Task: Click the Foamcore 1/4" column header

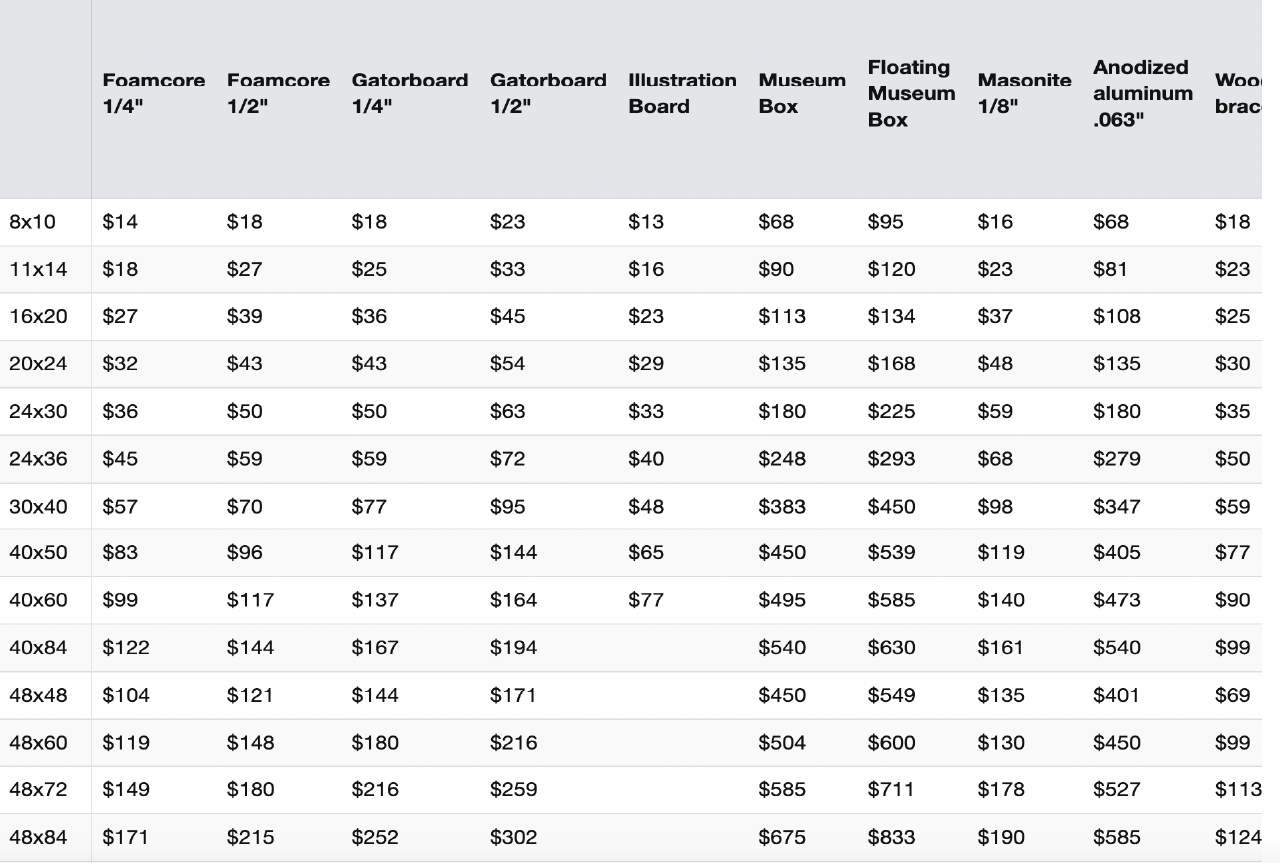Action: point(153,93)
